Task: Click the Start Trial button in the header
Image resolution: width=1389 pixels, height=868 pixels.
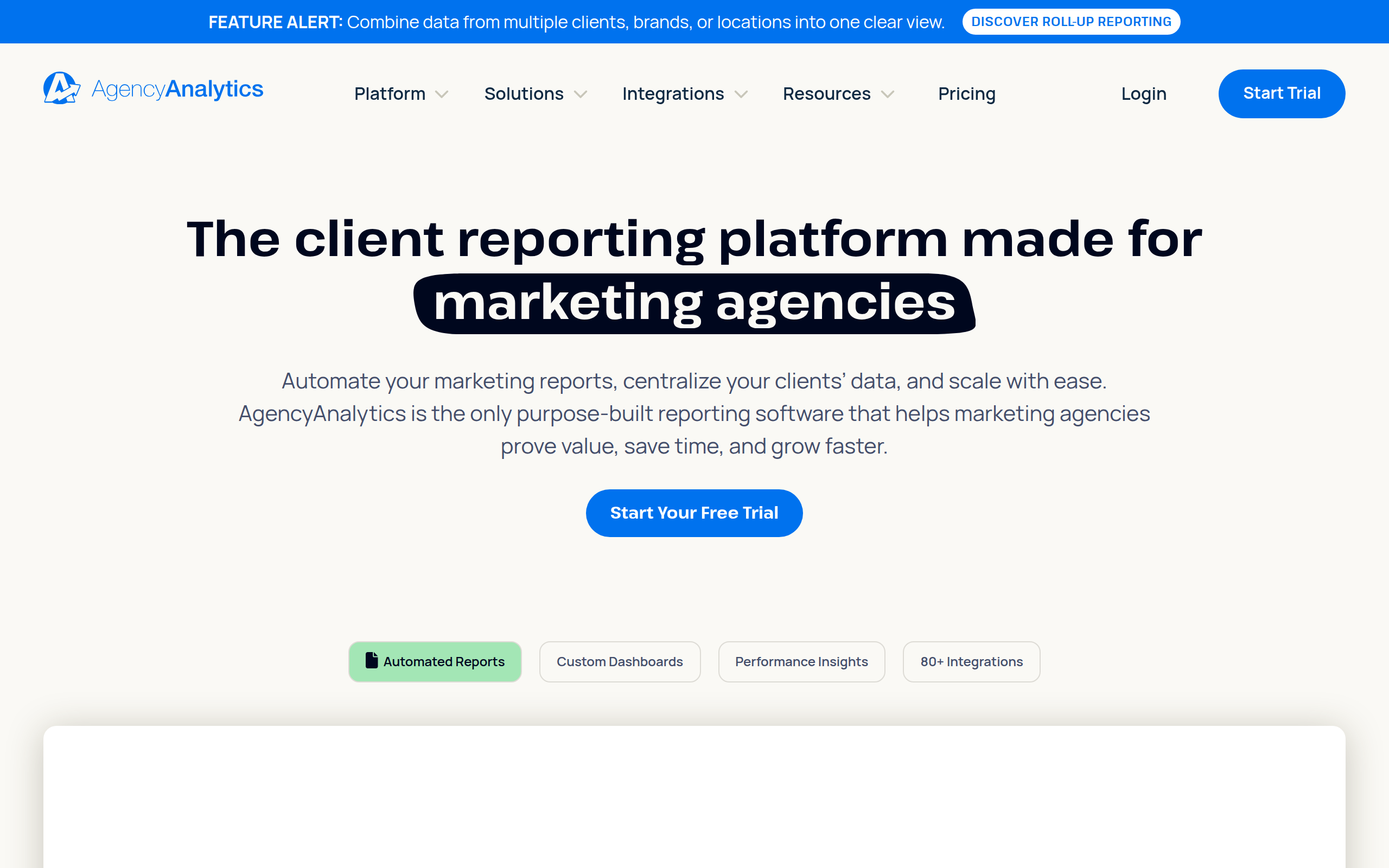Action: tap(1282, 93)
